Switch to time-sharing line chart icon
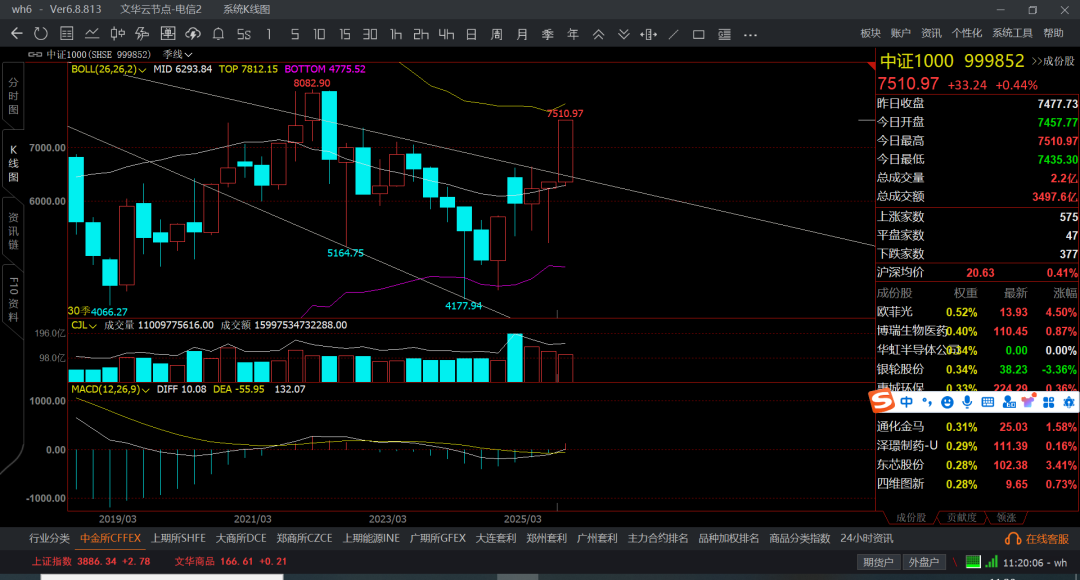Screen dimensions: 1080x580 pyautogui.click(x=92, y=34)
